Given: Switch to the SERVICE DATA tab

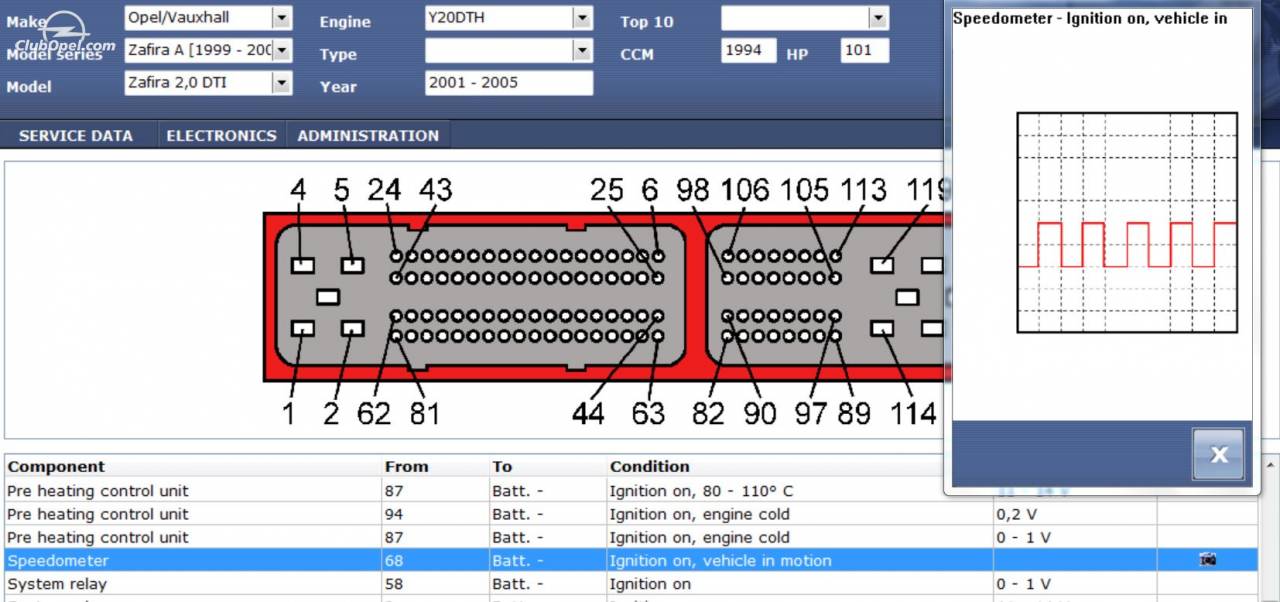Looking at the screenshot, I should [x=76, y=135].
